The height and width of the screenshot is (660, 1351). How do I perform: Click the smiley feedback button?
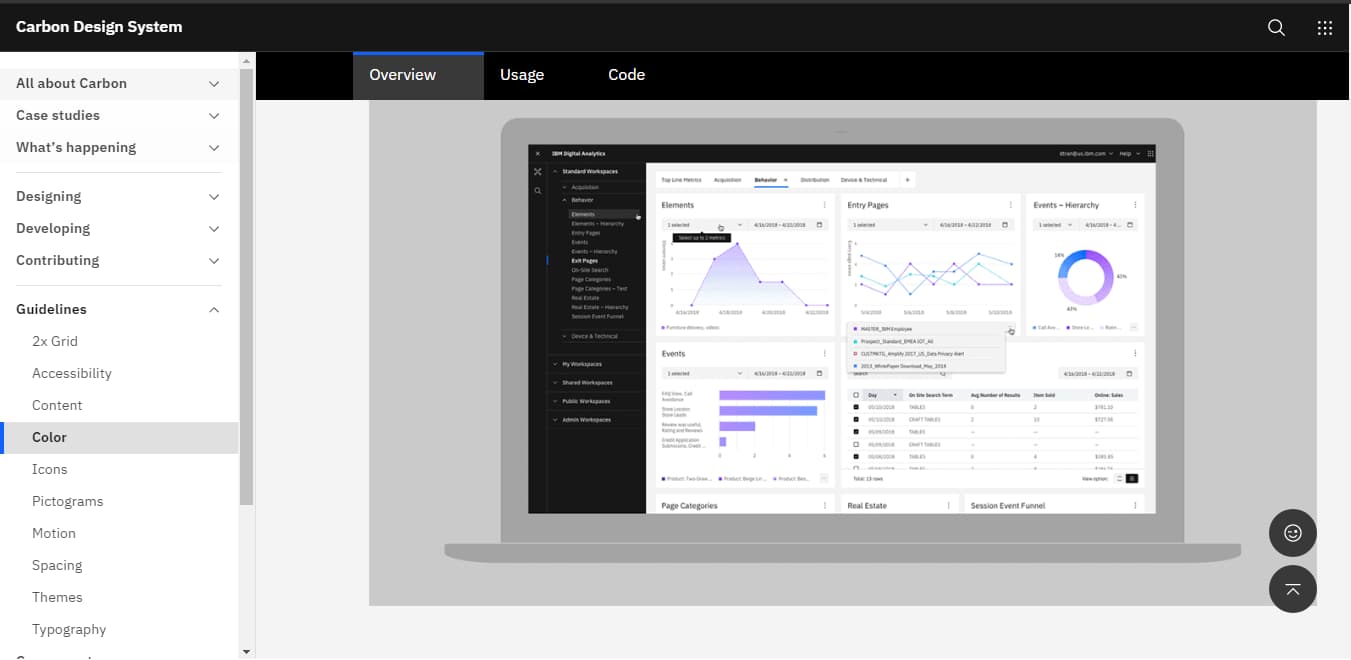pos(1293,533)
